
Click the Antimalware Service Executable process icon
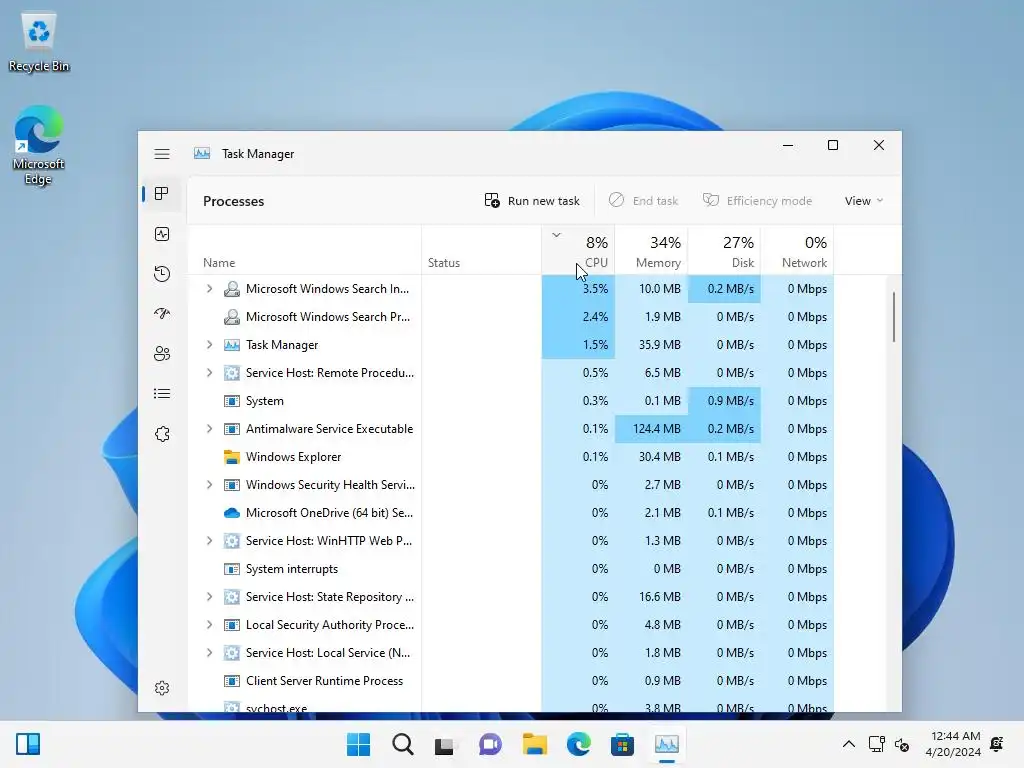point(231,429)
